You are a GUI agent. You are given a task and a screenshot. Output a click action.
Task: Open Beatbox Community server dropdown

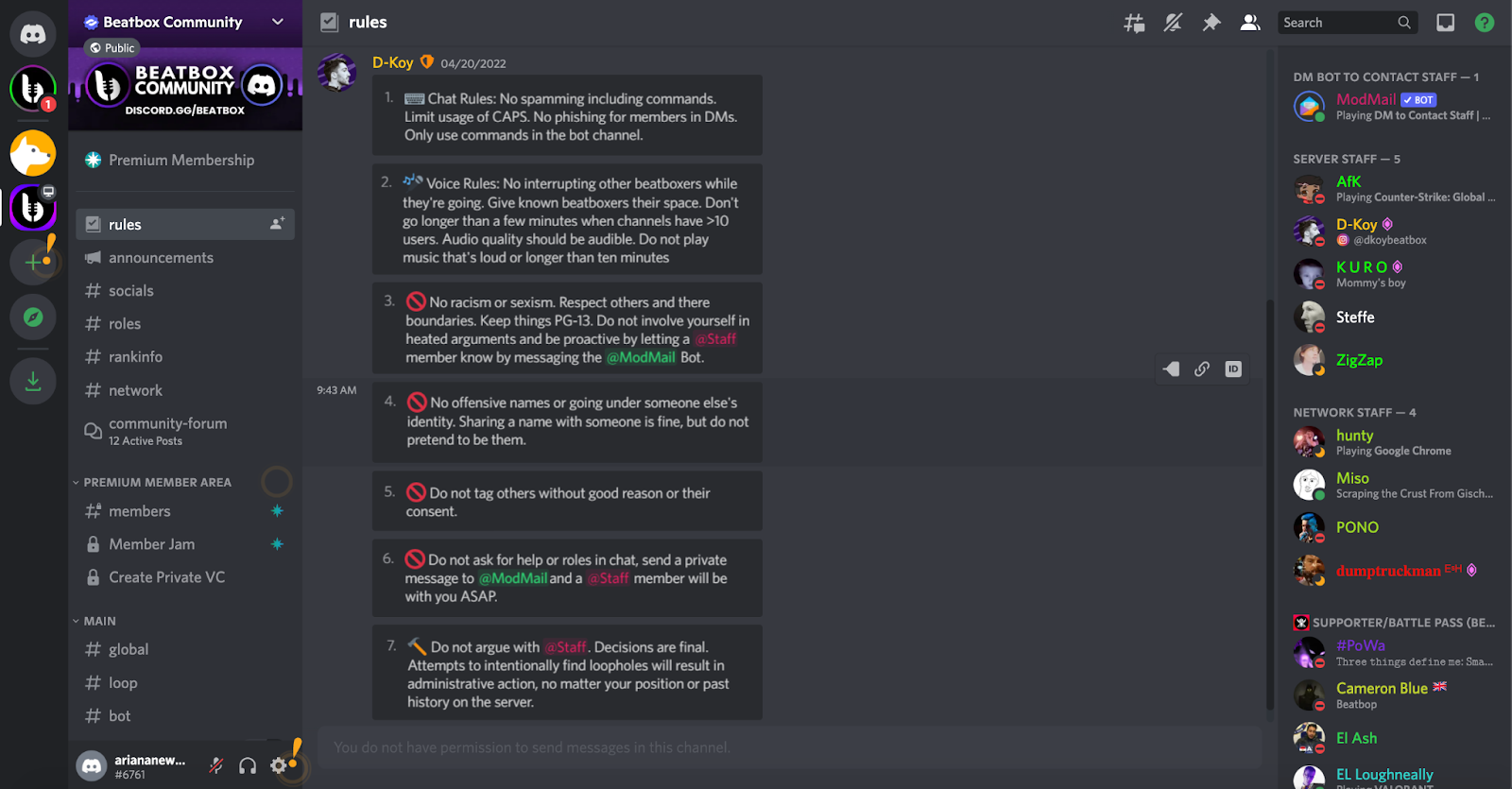tap(277, 22)
